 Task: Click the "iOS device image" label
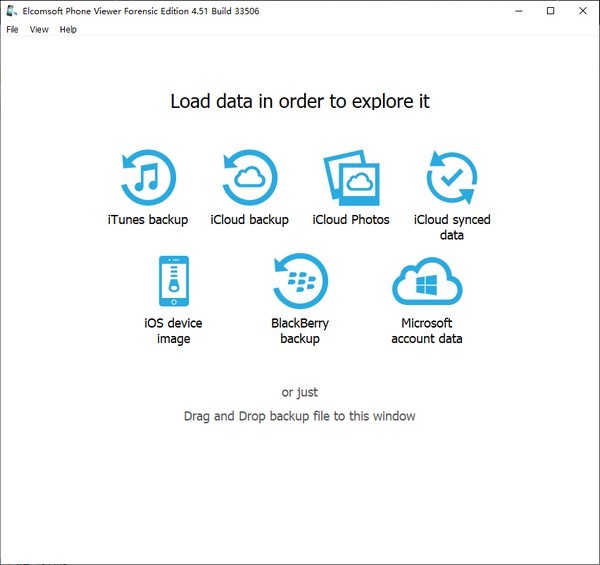(173, 331)
